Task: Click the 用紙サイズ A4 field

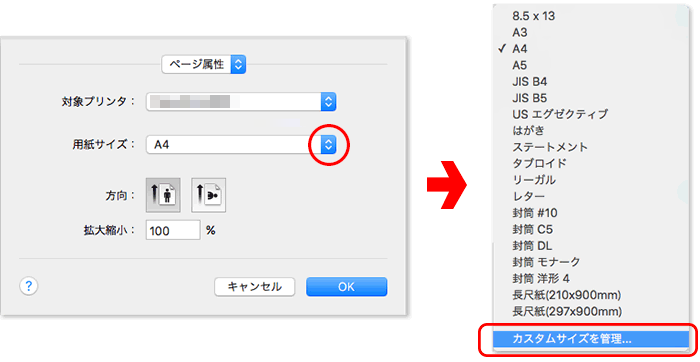Action: (x=241, y=145)
